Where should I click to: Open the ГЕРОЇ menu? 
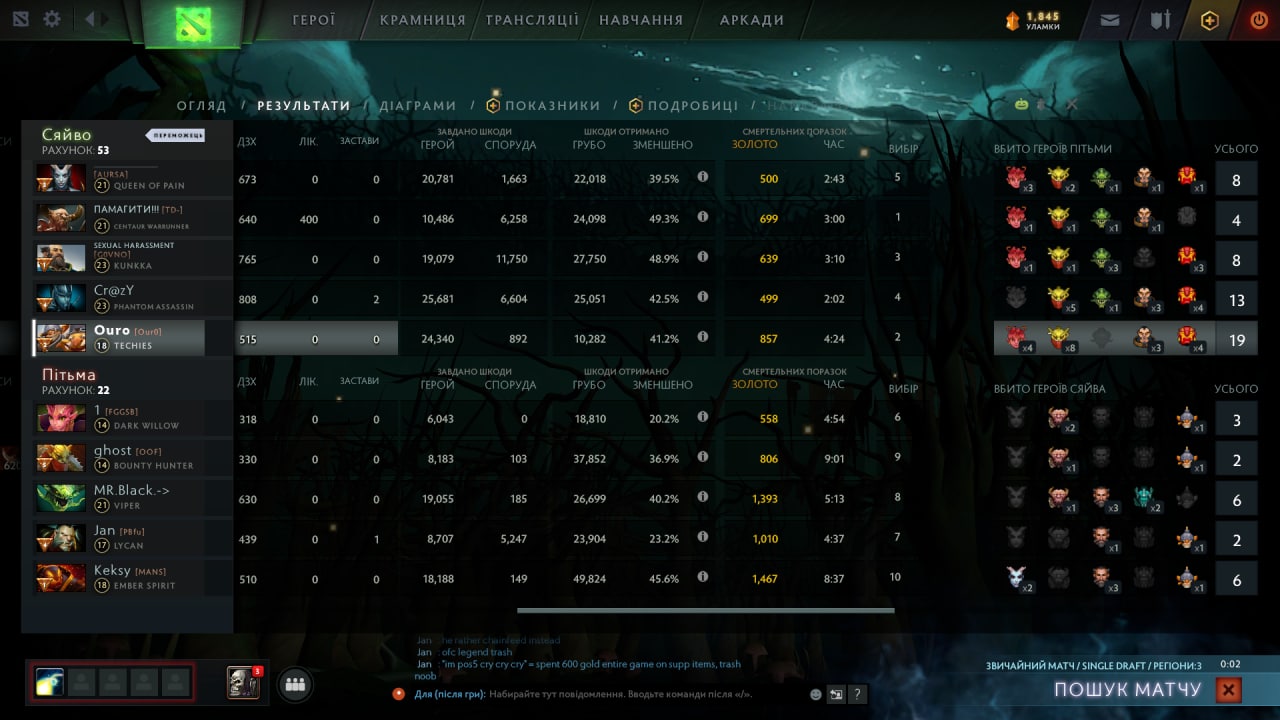point(314,20)
